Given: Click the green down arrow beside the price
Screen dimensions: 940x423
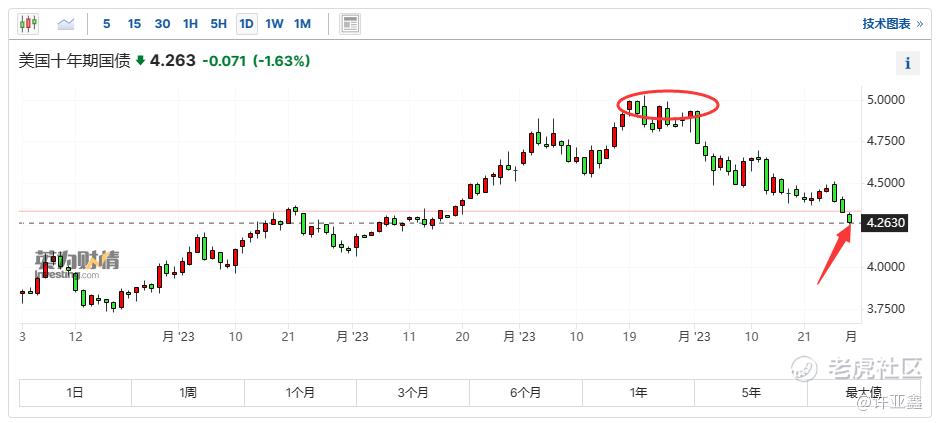Looking at the screenshot, I should click(x=141, y=61).
